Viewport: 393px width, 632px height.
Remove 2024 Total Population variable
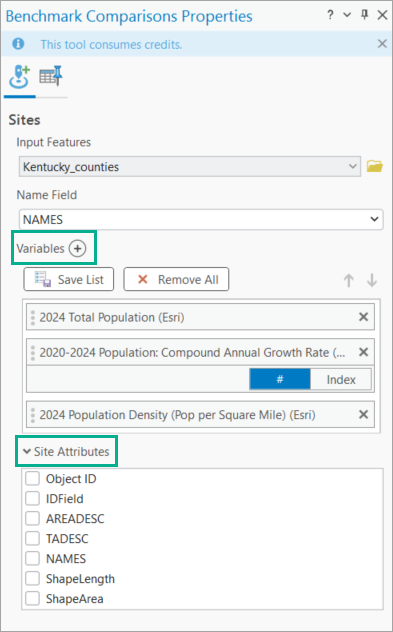point(363,317)
